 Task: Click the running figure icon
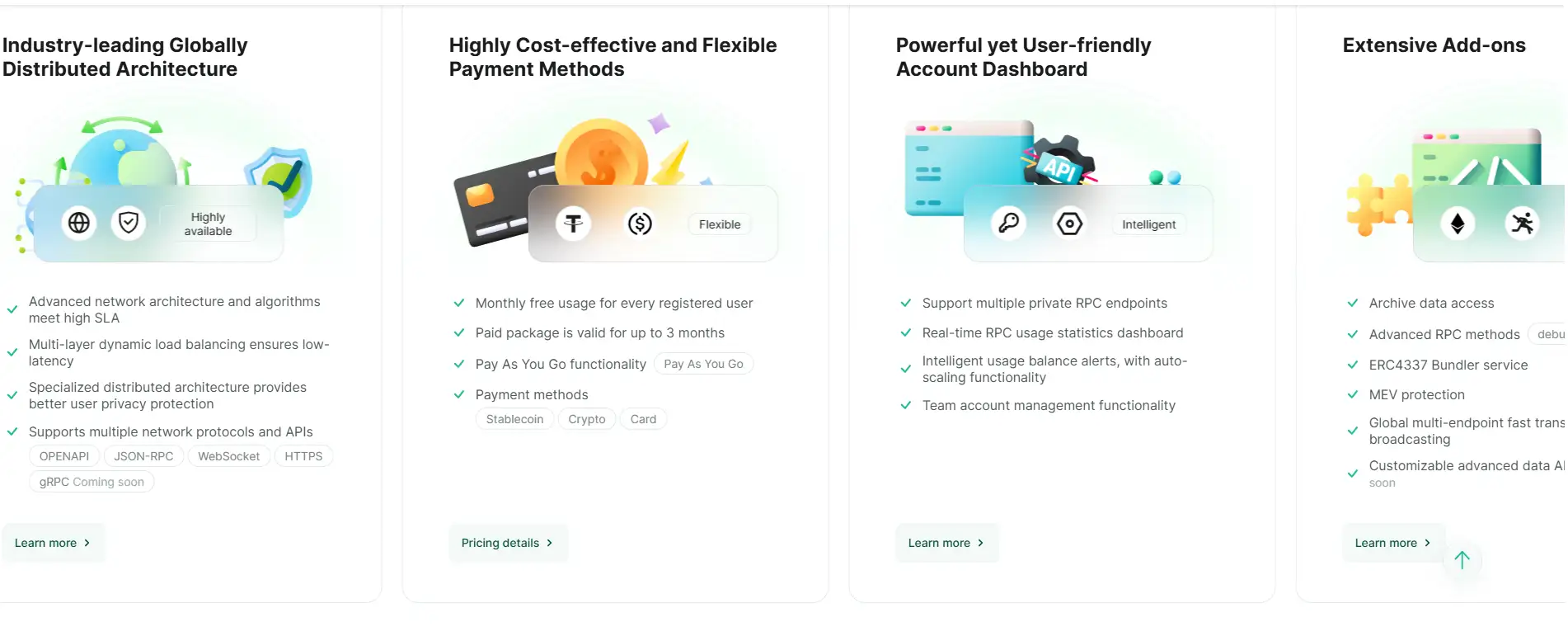(1522, 223)
